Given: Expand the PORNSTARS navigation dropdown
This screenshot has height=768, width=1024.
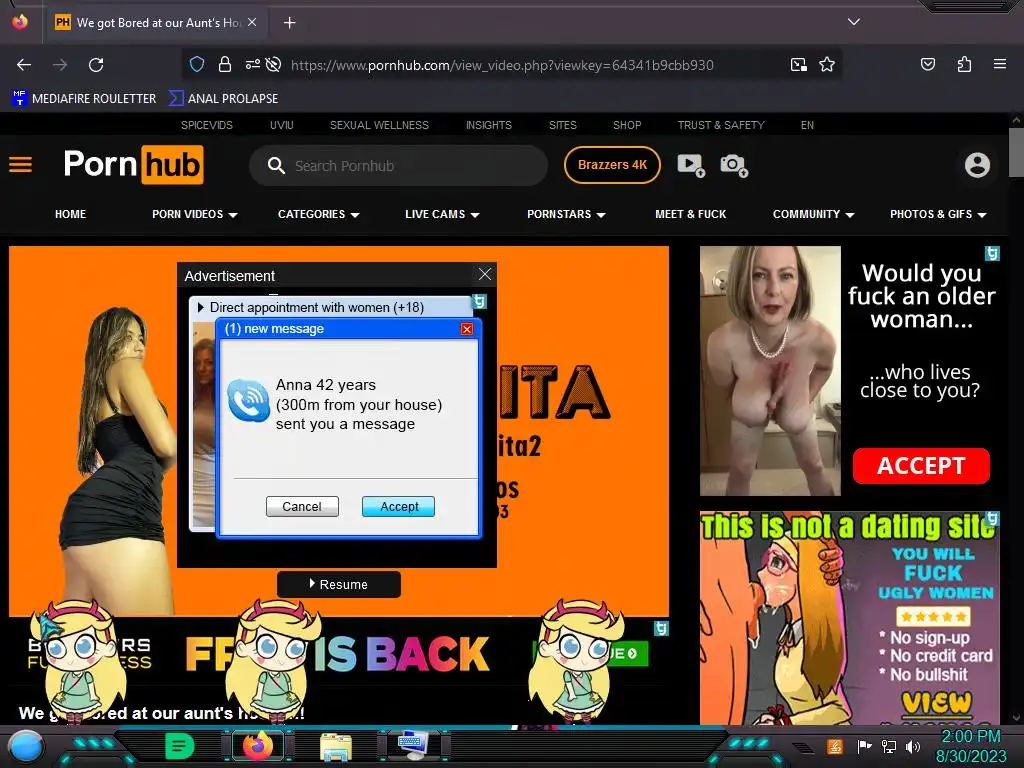Looking at the screenshot, I should pos(566,214).
